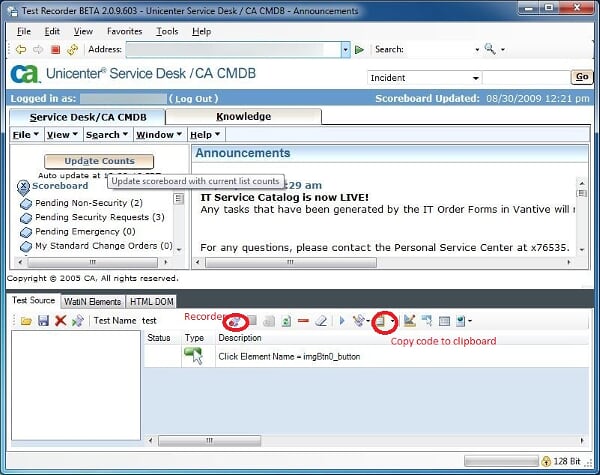The width and height of the screenshot is (600, 475).
Task: Click the blue Play test arrow
Action: point(342,321)
